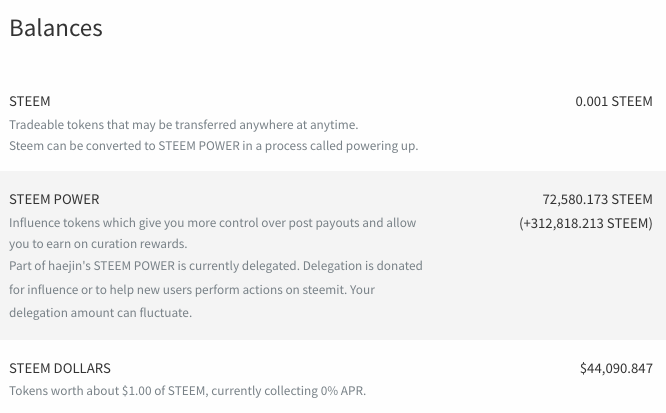Viewport: 666px width, 413px height.
Task: Click the 'you to earn on curation rewards' line
Action: tap(98, 244)
